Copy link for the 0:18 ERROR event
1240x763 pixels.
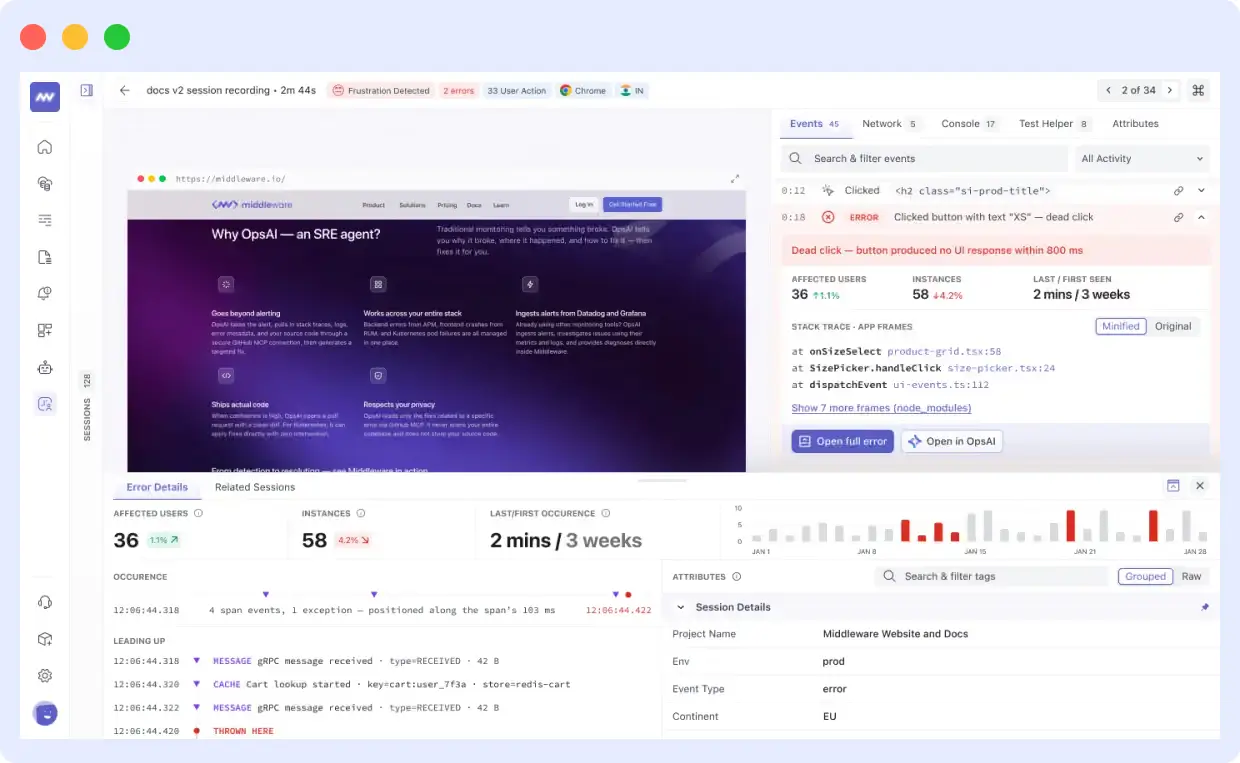(1179, 217)
